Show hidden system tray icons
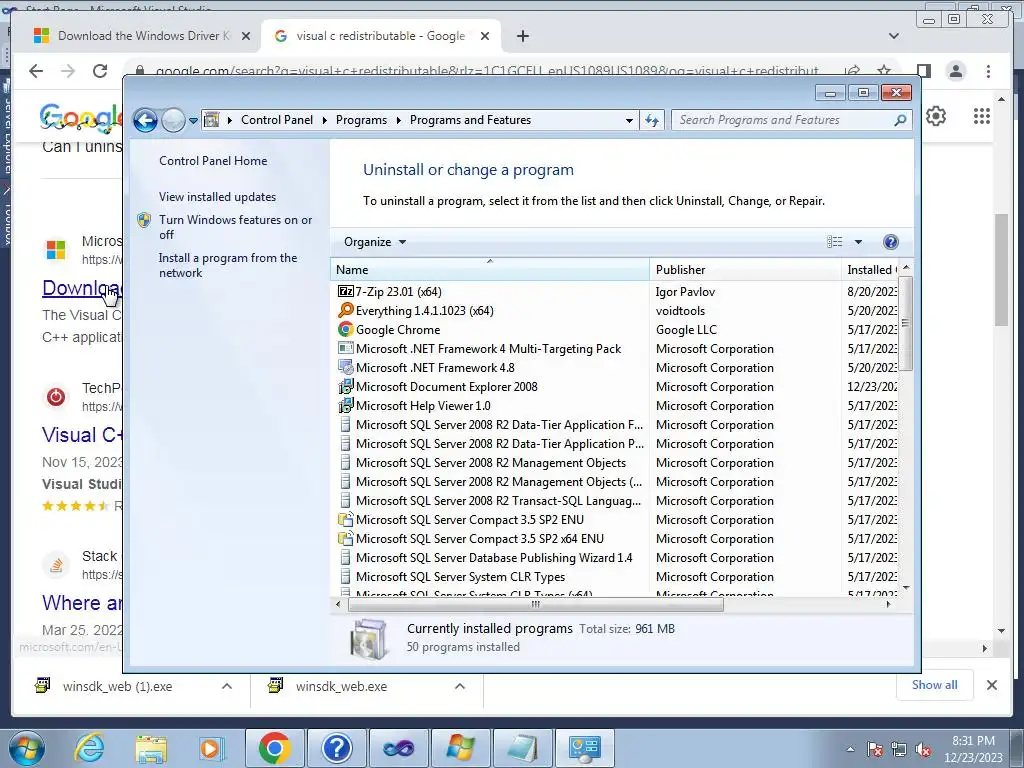The image size is (1024, 768). point(850,750)
